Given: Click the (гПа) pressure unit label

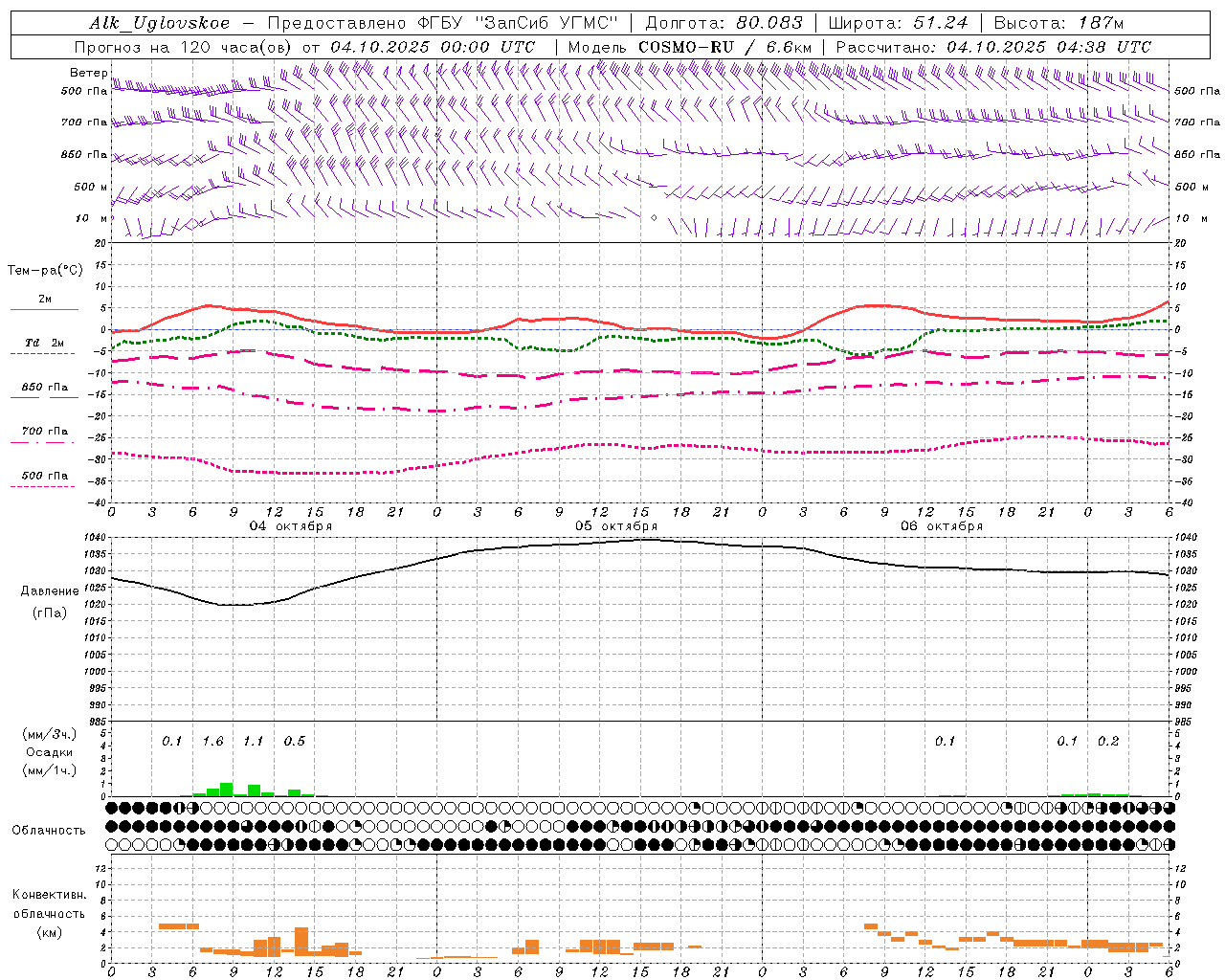Looking at the screenshot, I should click(x=49, y=612).
